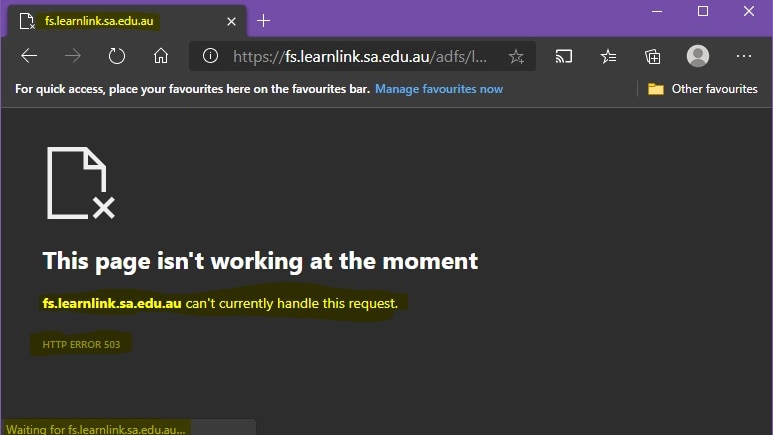Go back to the previous page
Image resolution: width=773 pixels, height=435 pixels.
tap(29, 56)
